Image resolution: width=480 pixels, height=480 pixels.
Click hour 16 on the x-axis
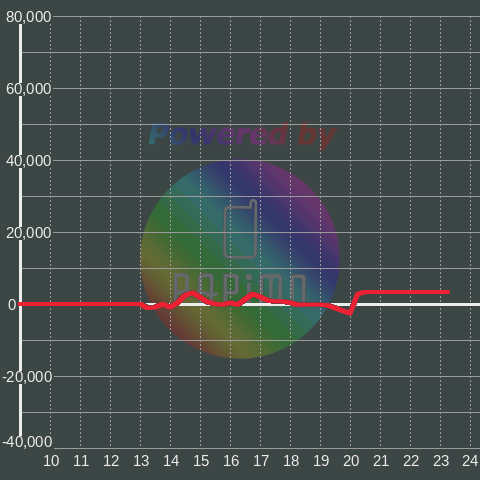coord(231,461)
